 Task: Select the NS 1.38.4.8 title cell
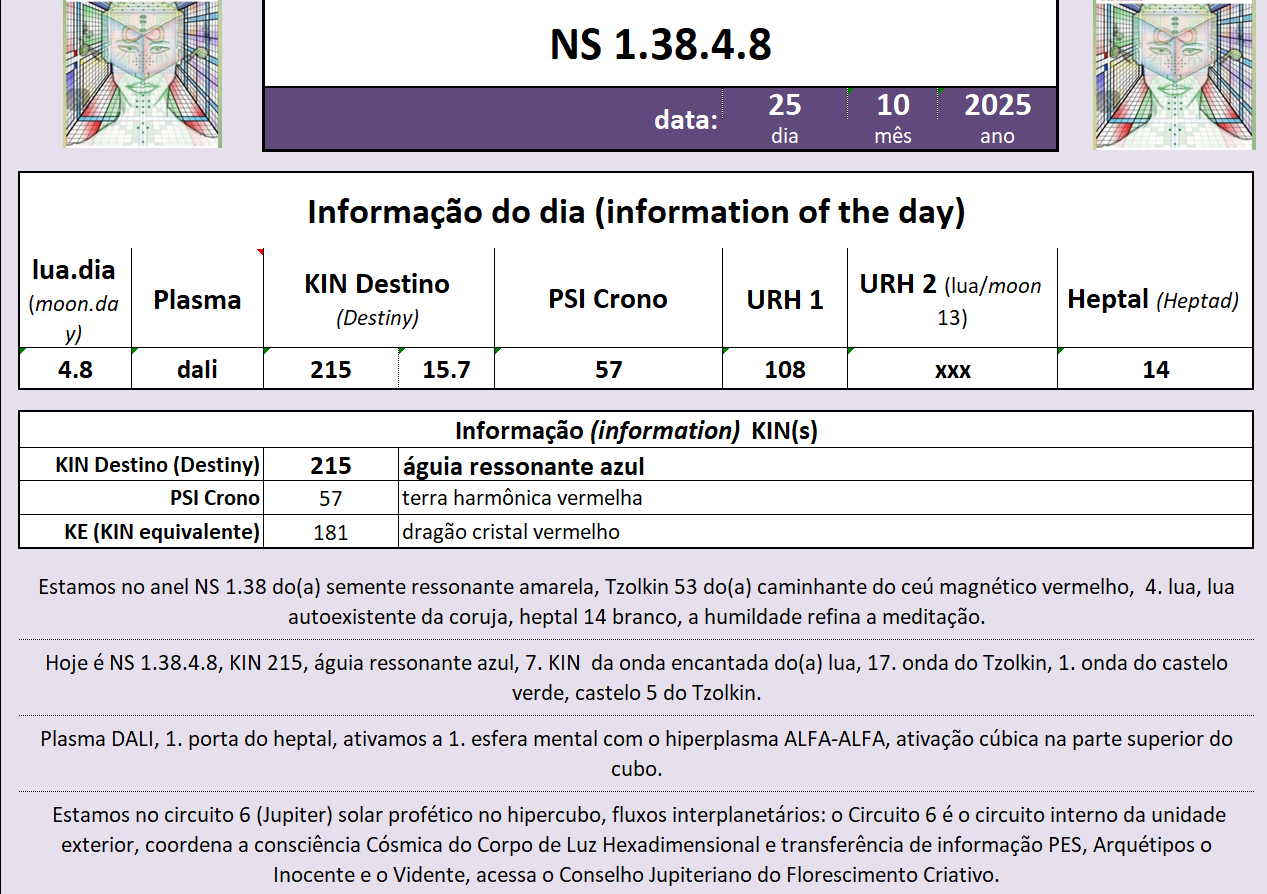pyautogui.click(x=660, y=44)
